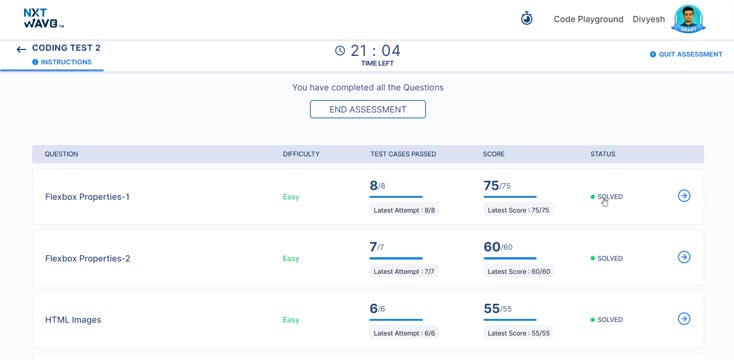Viewport: 734px width, 360px height.
Task: Click the back arrow beside Coding Test 2
Action: 21,50
